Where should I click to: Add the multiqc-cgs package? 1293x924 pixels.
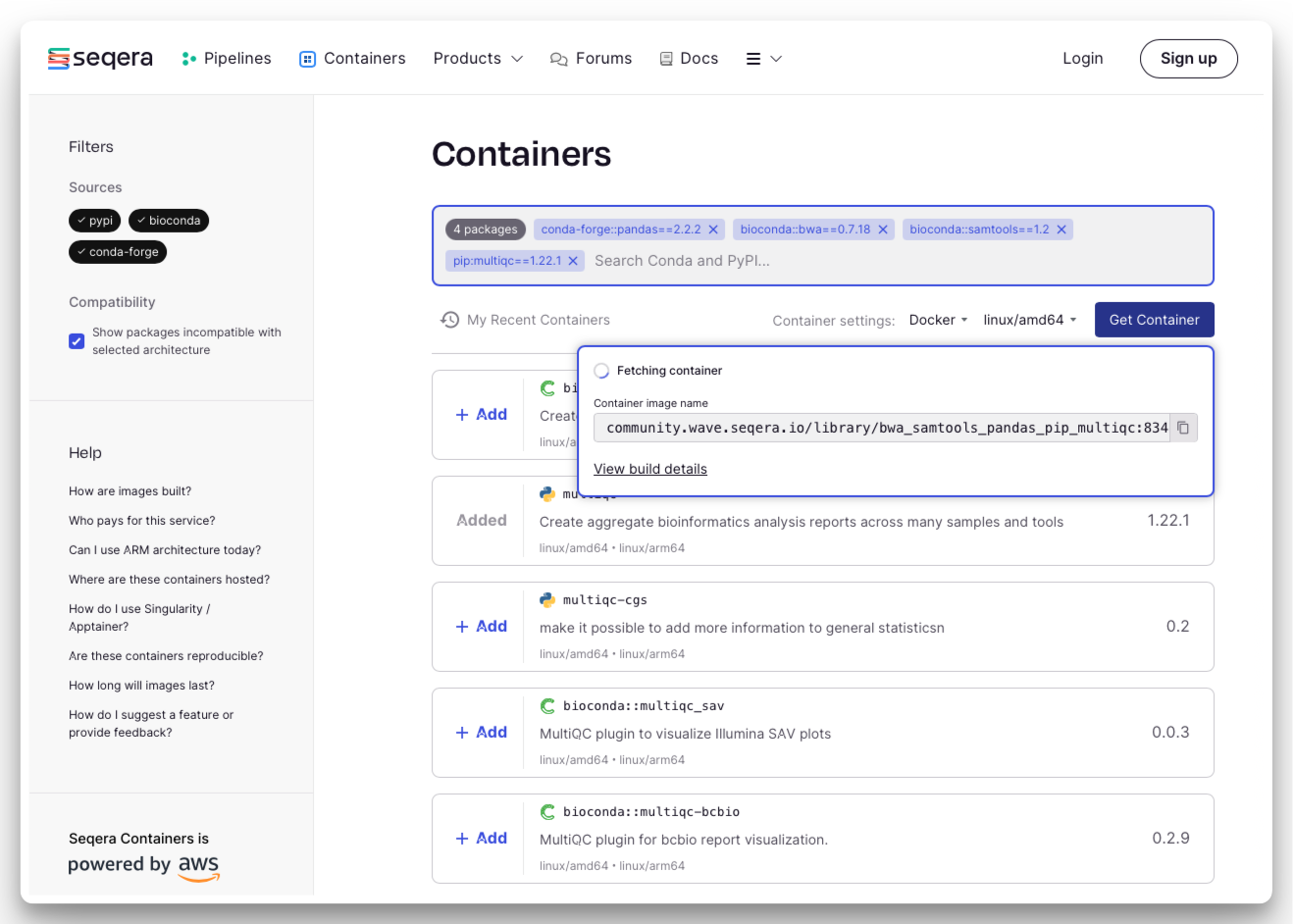point(482,627)
